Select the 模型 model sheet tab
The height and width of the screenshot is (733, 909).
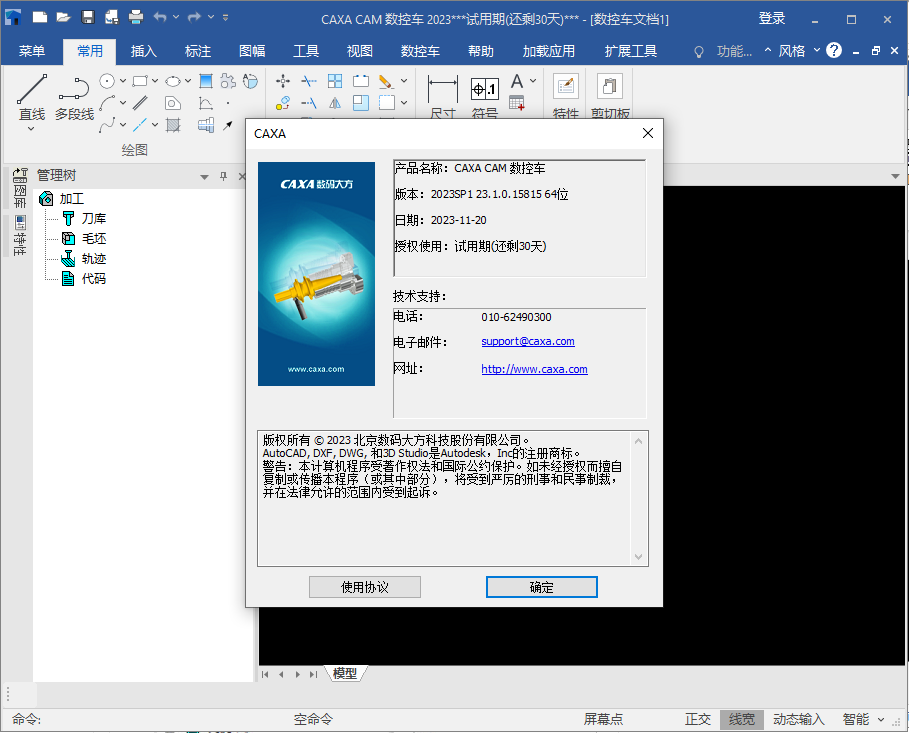345,673
